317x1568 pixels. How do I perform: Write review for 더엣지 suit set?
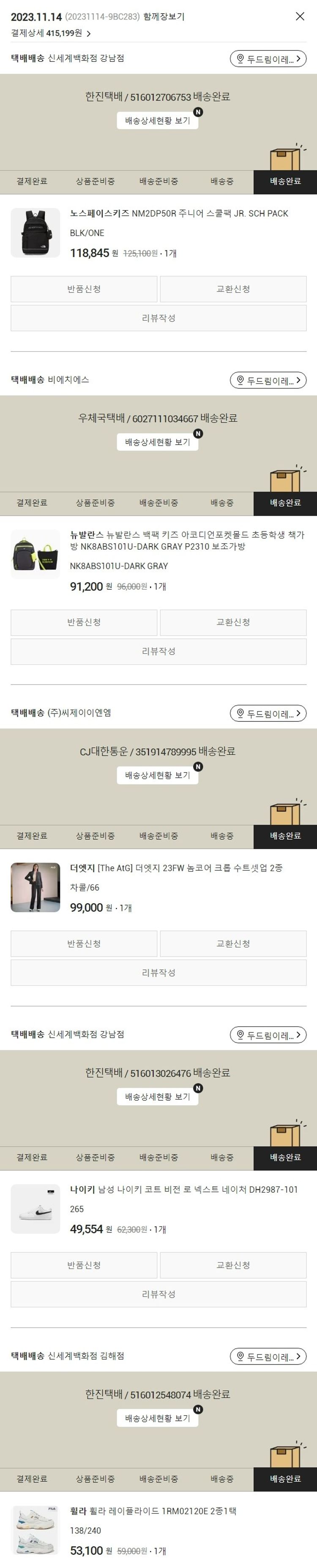pos(159,973)
